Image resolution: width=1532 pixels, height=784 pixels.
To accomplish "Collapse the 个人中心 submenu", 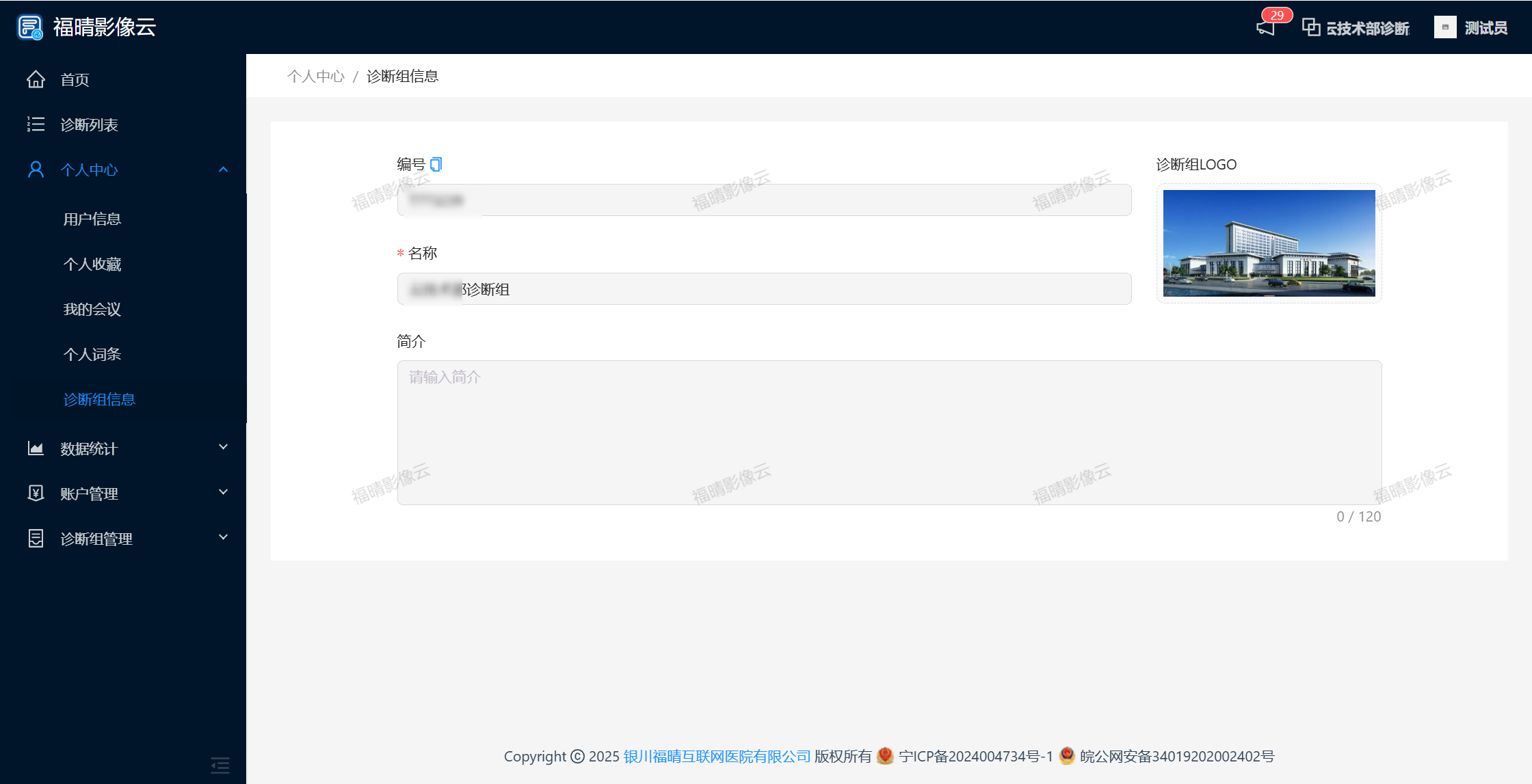I will pyautogui.click(x=223, y=170).
